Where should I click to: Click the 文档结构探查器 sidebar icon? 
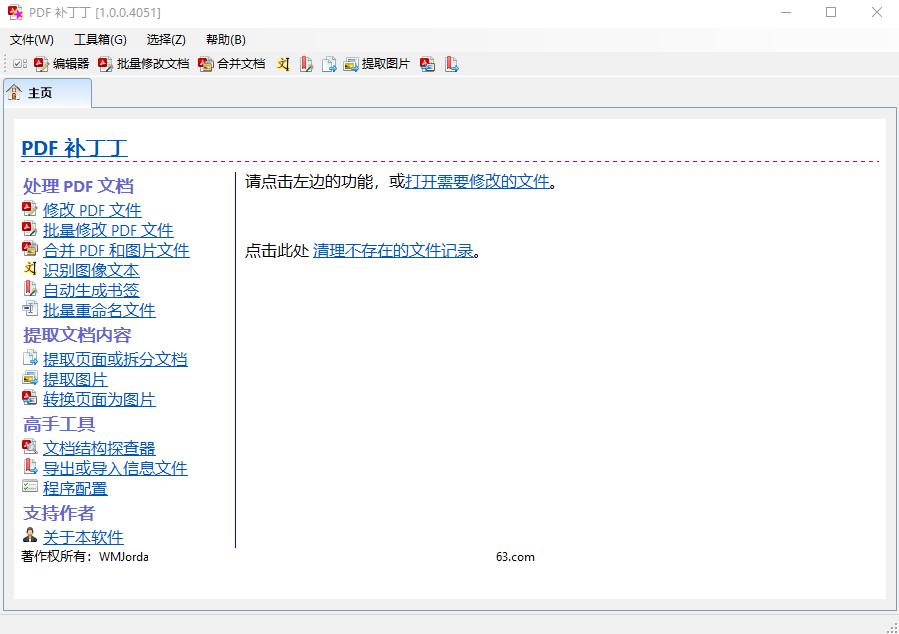click(30, 447)
